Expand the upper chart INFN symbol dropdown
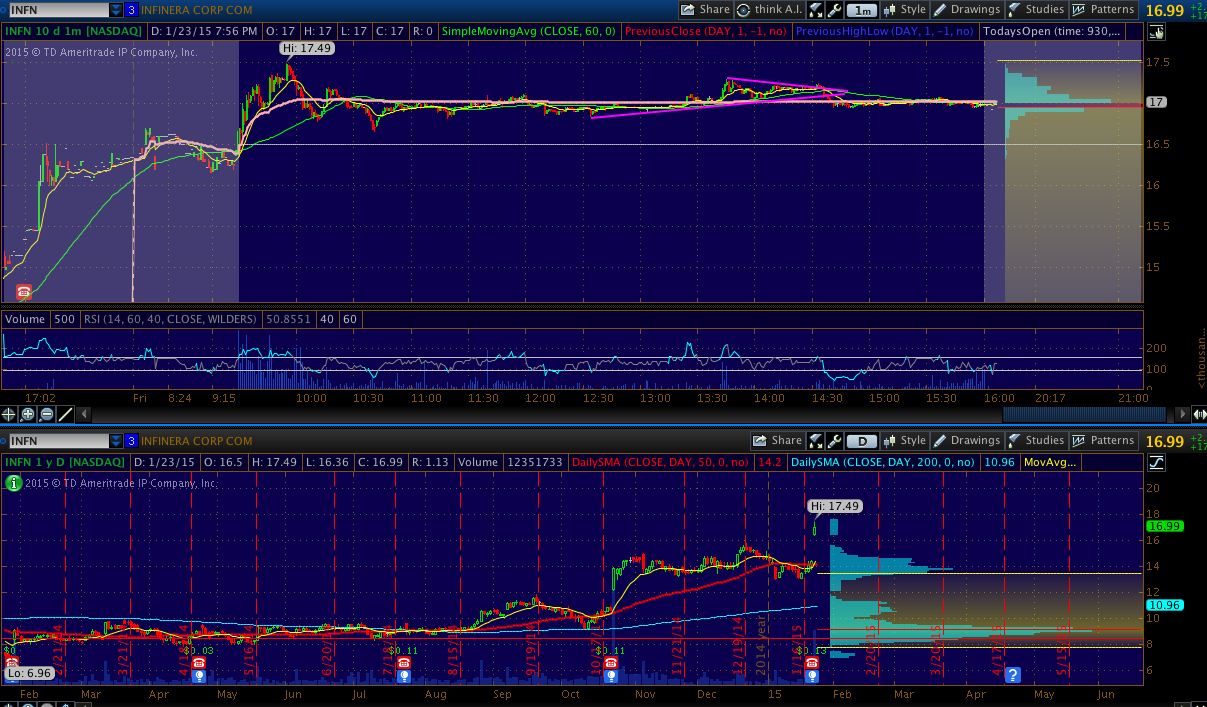The image size is (1207, 707). [x=116, y=10]
